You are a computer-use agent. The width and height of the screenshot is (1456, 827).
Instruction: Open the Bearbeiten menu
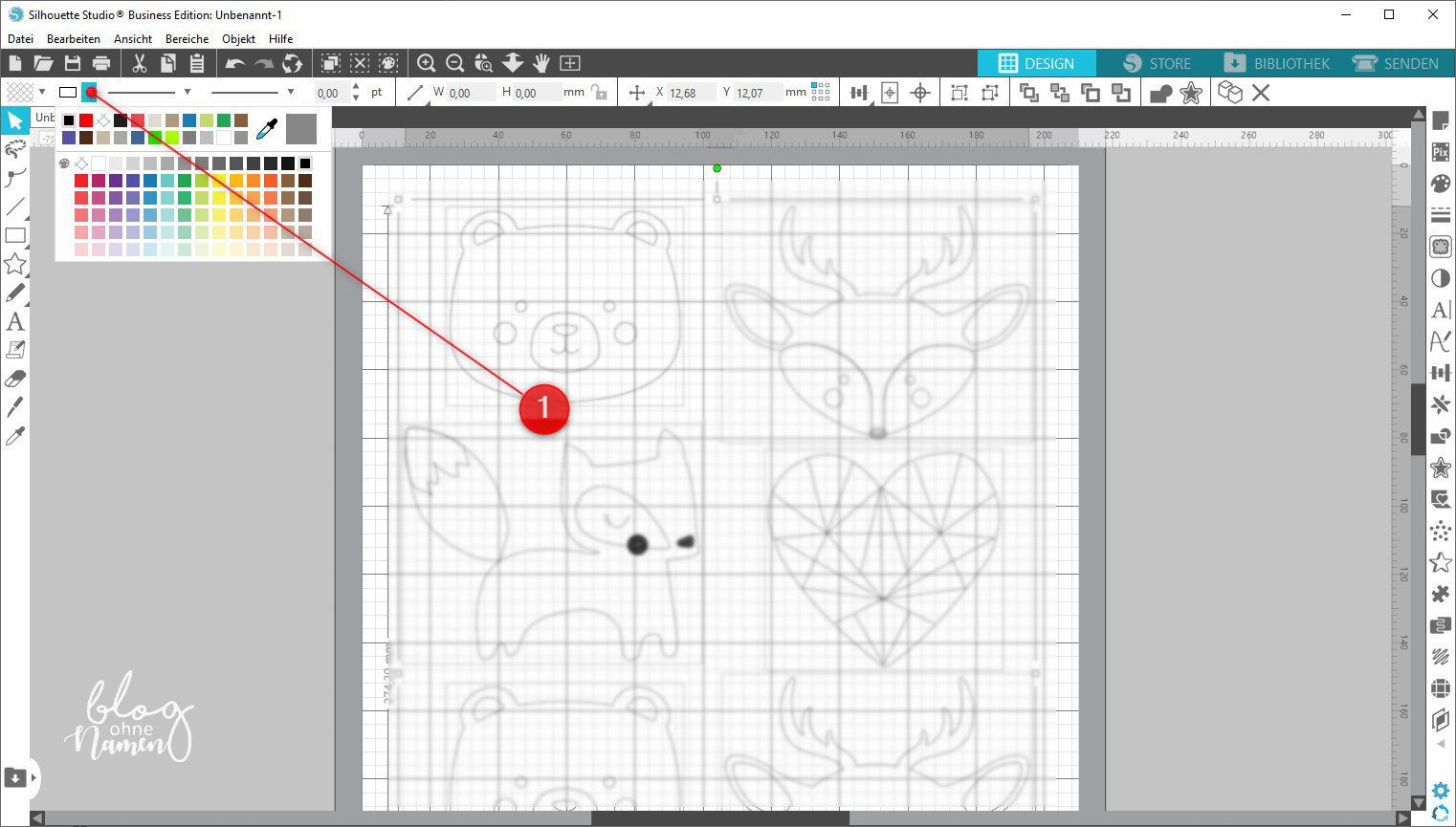74,39
